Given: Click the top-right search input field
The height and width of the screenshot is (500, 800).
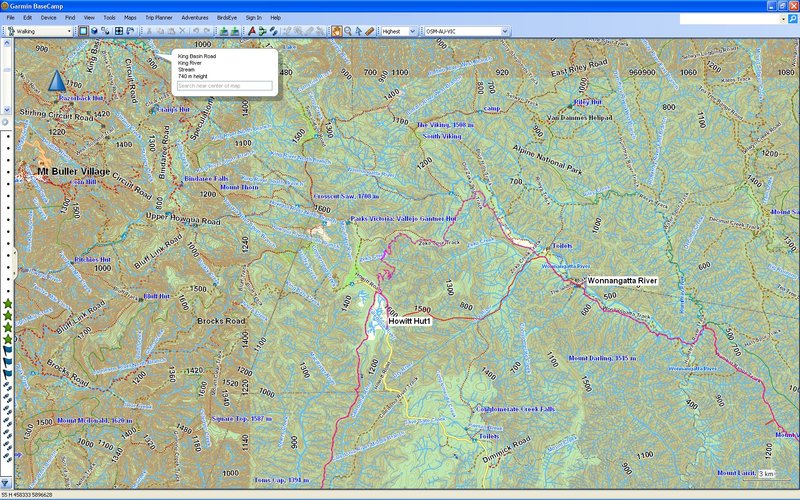Looking at the screenshot, I should pyautogui.click(x=730, y=19).
